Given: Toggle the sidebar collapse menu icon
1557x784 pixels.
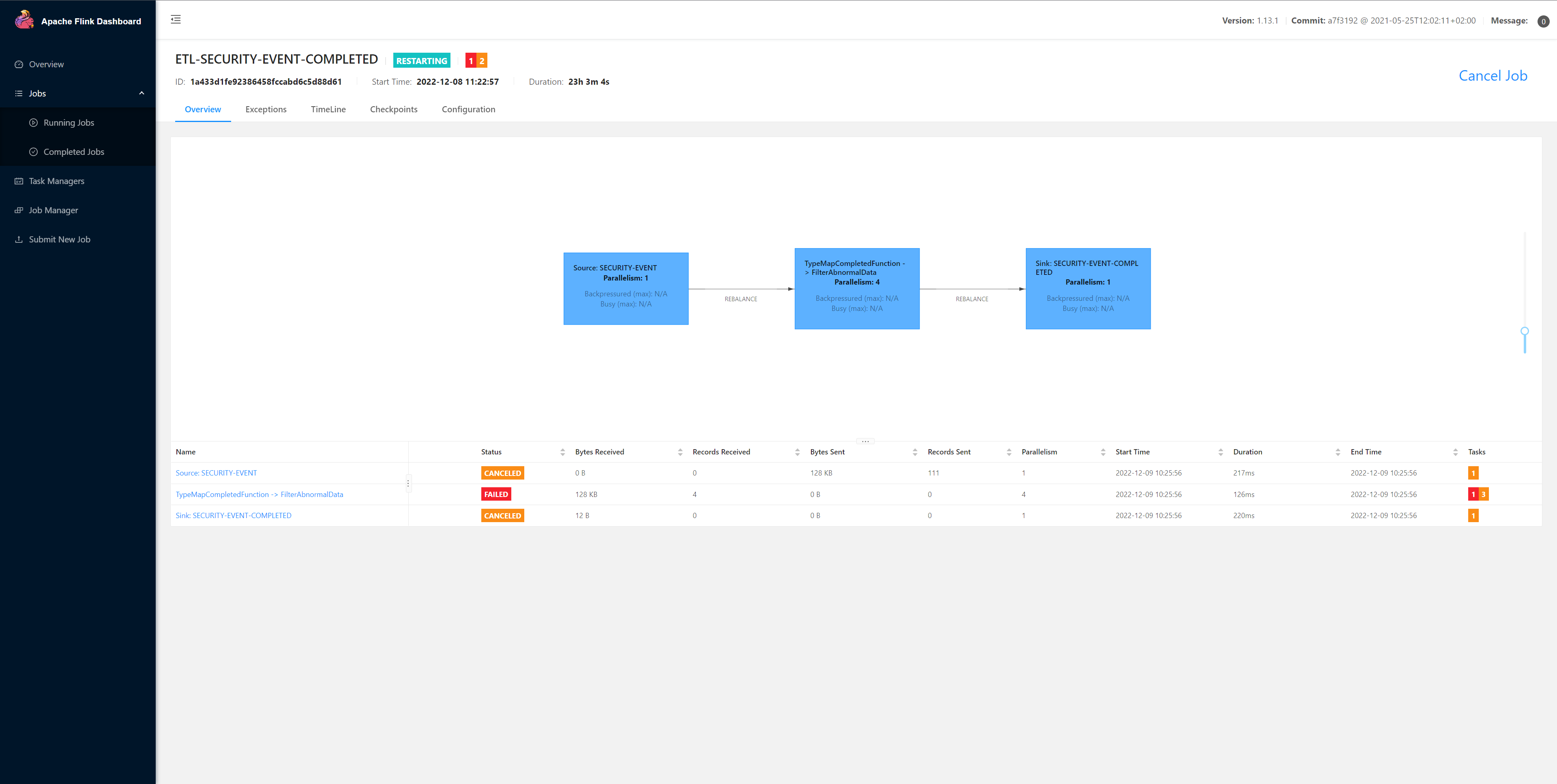Looking at the screenshot, I should click(176, 19).
